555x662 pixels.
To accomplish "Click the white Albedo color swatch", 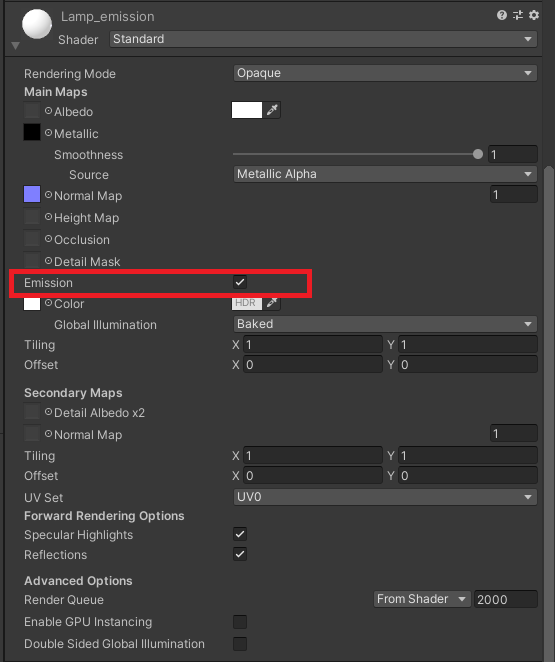I will click(x=247, y=110).
